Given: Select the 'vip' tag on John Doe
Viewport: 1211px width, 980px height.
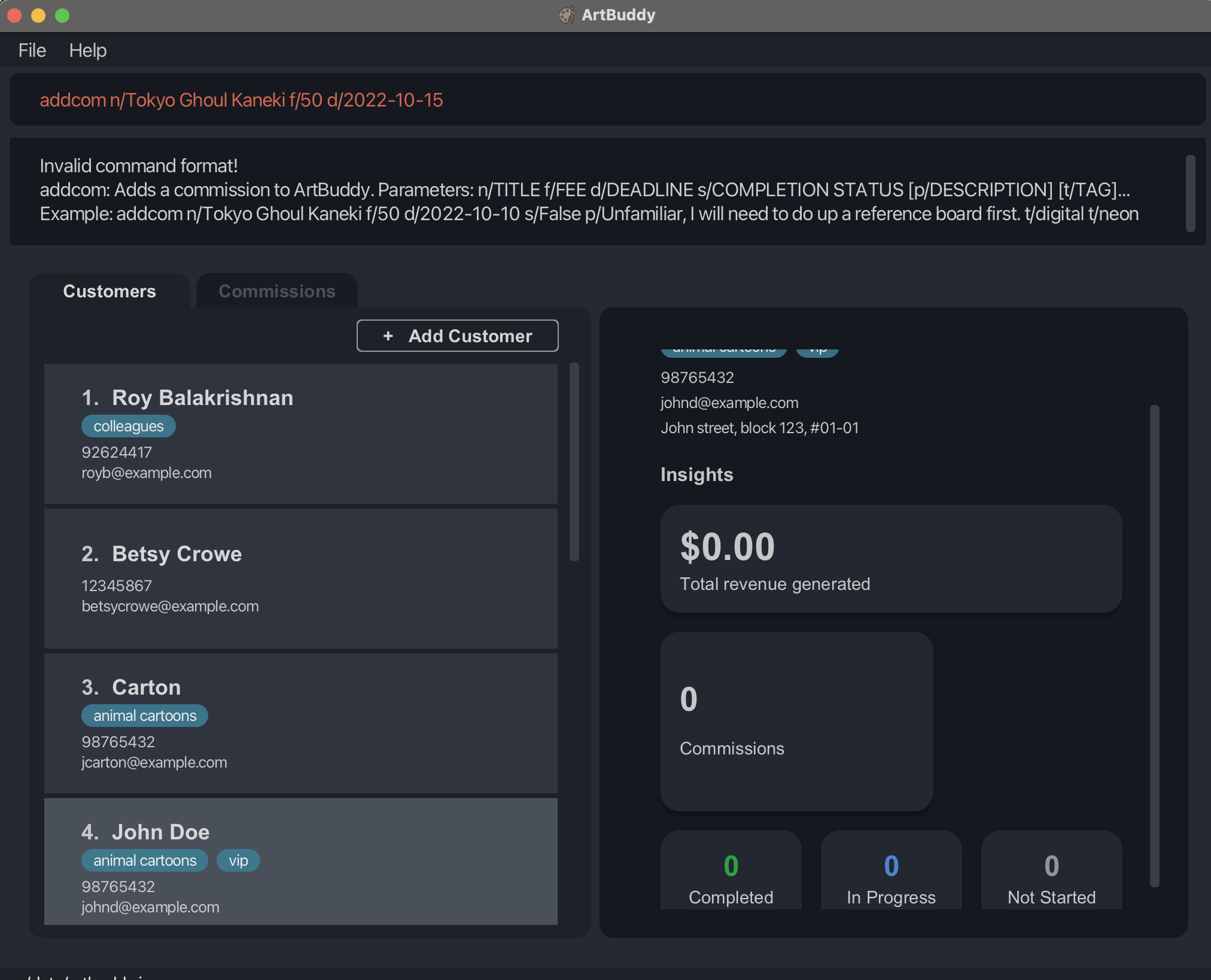Looking at the screenshot, I should tap(238, 860).
